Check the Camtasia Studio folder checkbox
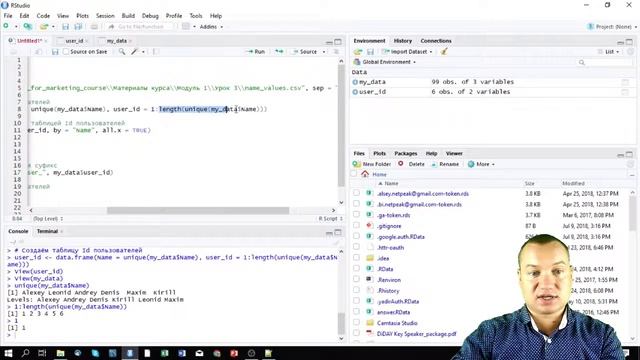This screenshot has height=360, width=640. pyautogui.click(x=356, y=322)
